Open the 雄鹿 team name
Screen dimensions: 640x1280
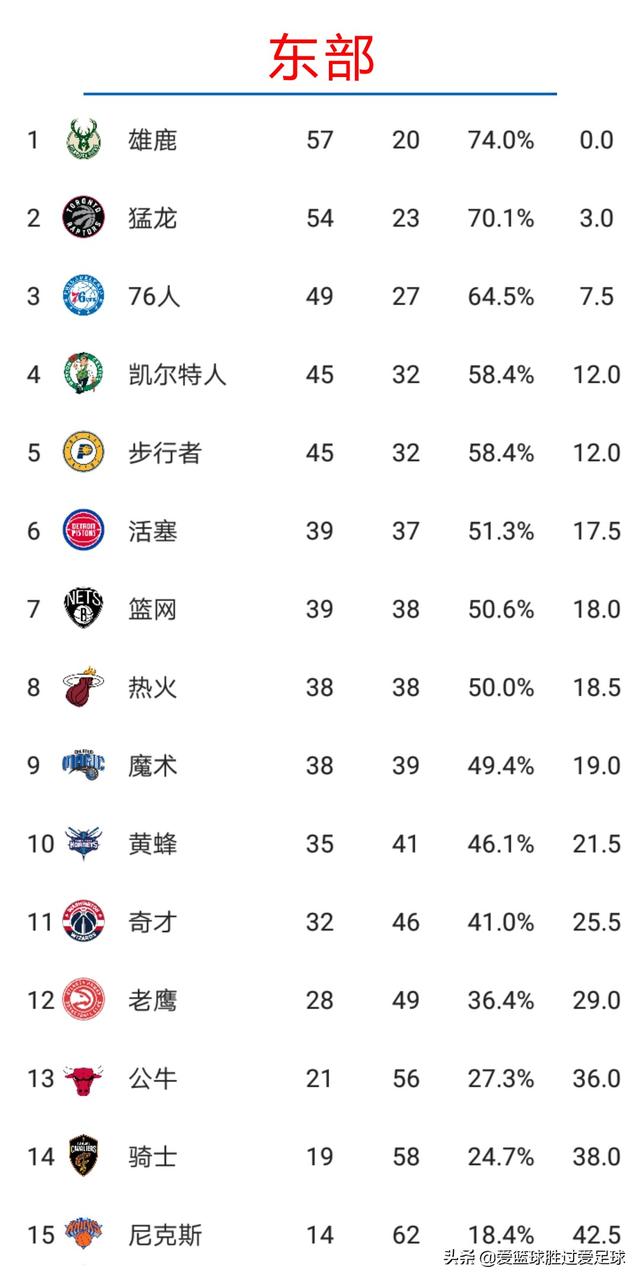[153, 140]
